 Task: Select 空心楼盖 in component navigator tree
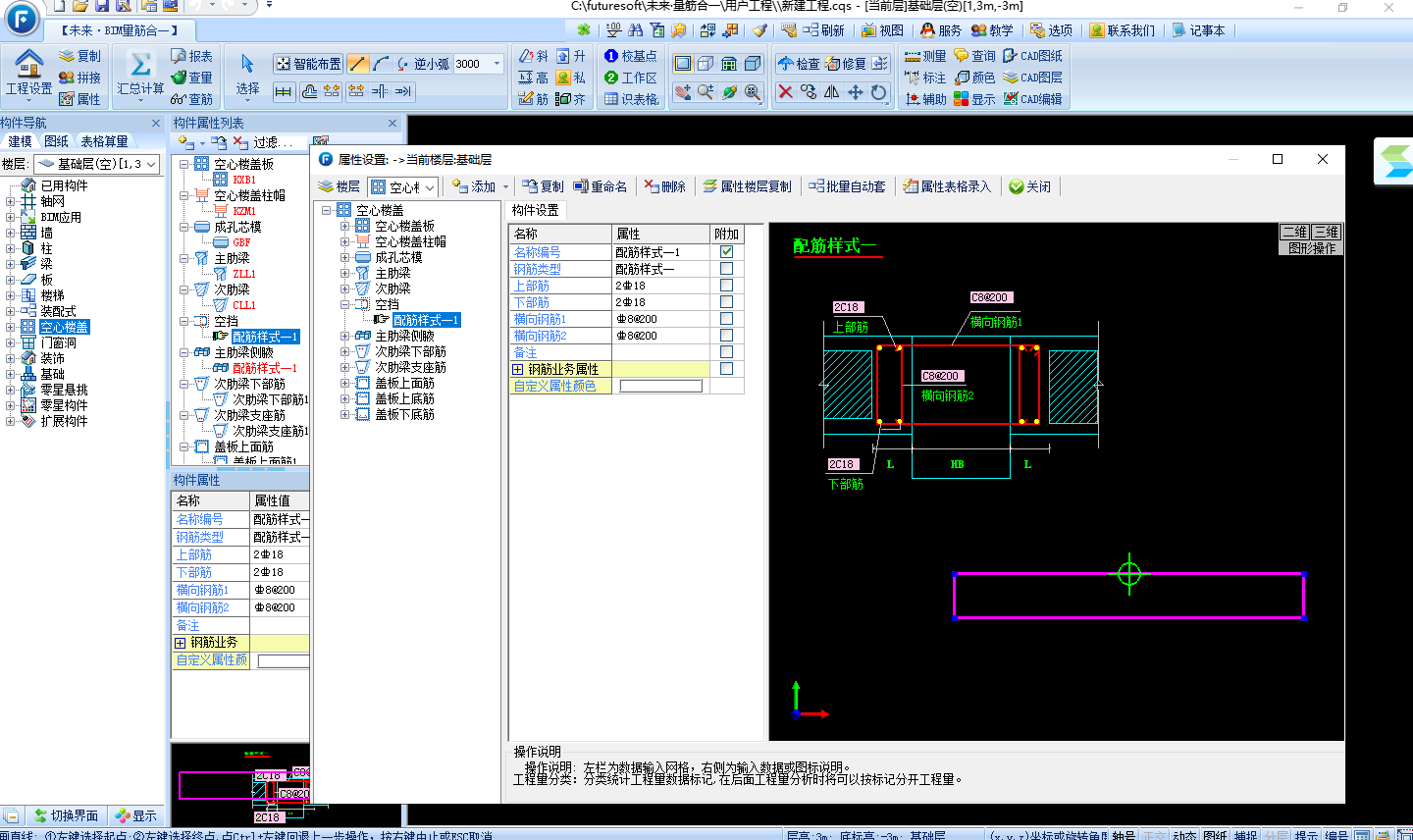[x=64, y=327]
